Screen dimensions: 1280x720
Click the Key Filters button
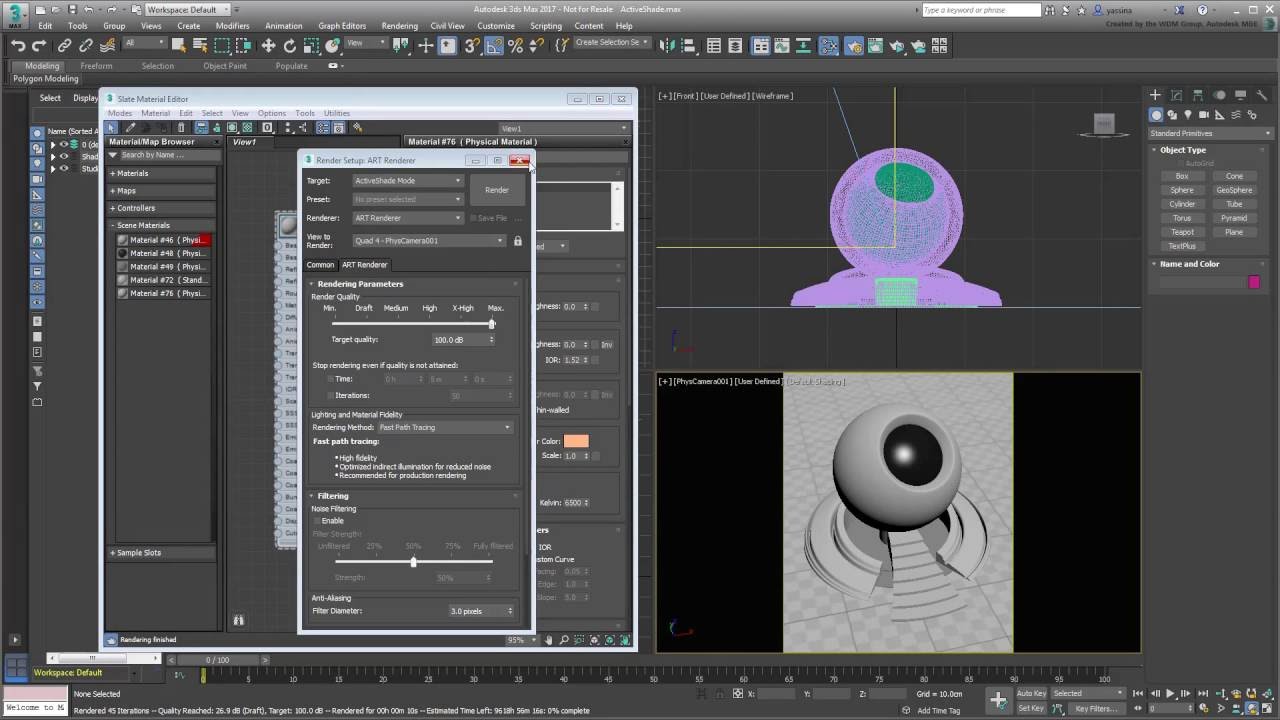[1096, 708]
